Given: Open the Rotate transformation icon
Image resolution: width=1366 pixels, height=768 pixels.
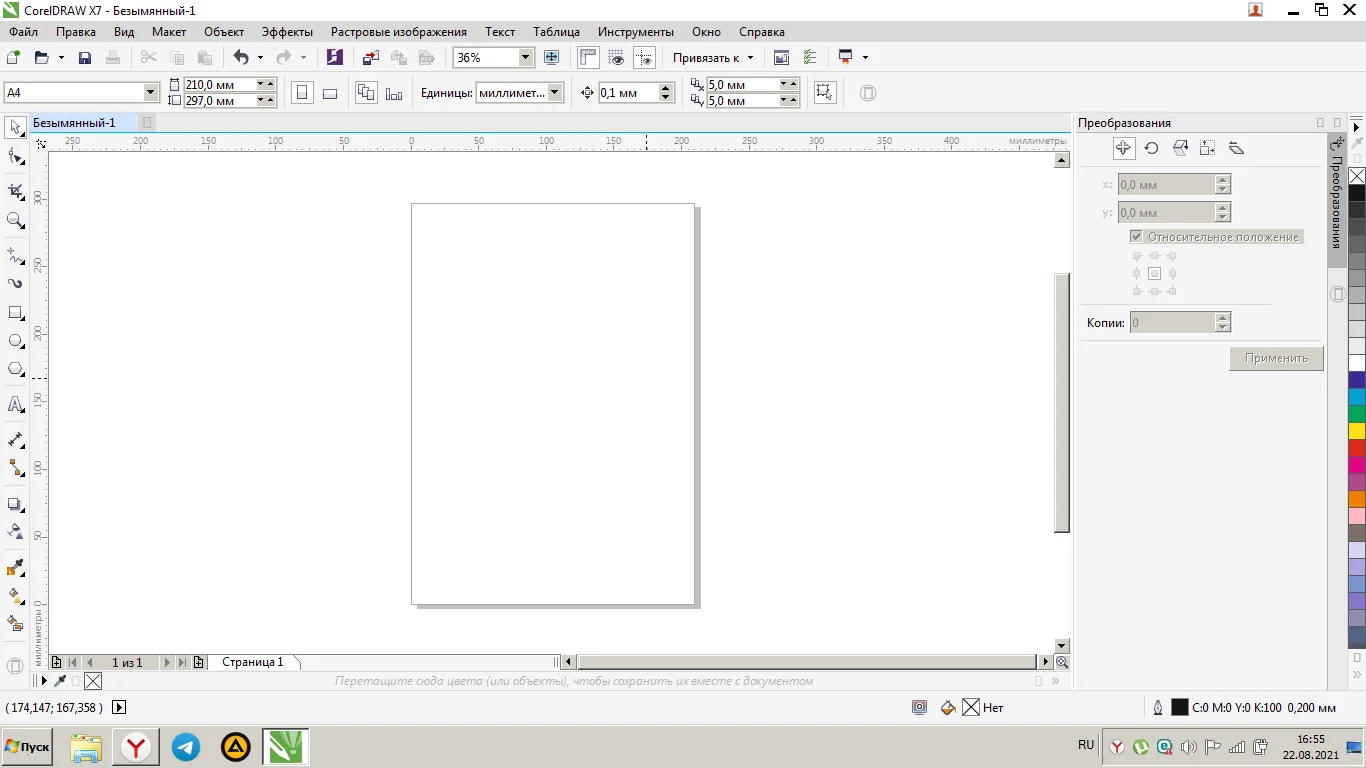Looking at the screenshot, I should pos(1152,148).
